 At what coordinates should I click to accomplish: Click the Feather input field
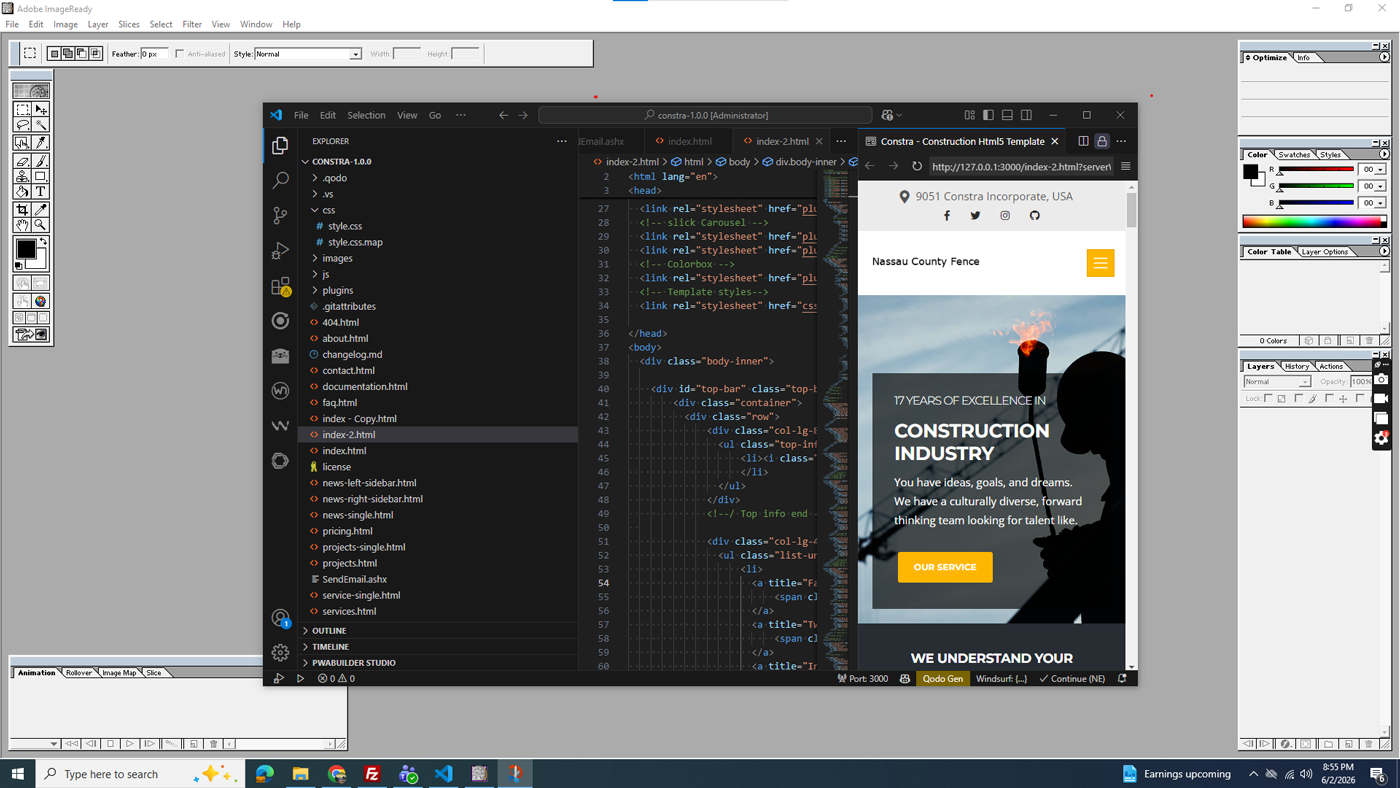click(x=154, y=54)
